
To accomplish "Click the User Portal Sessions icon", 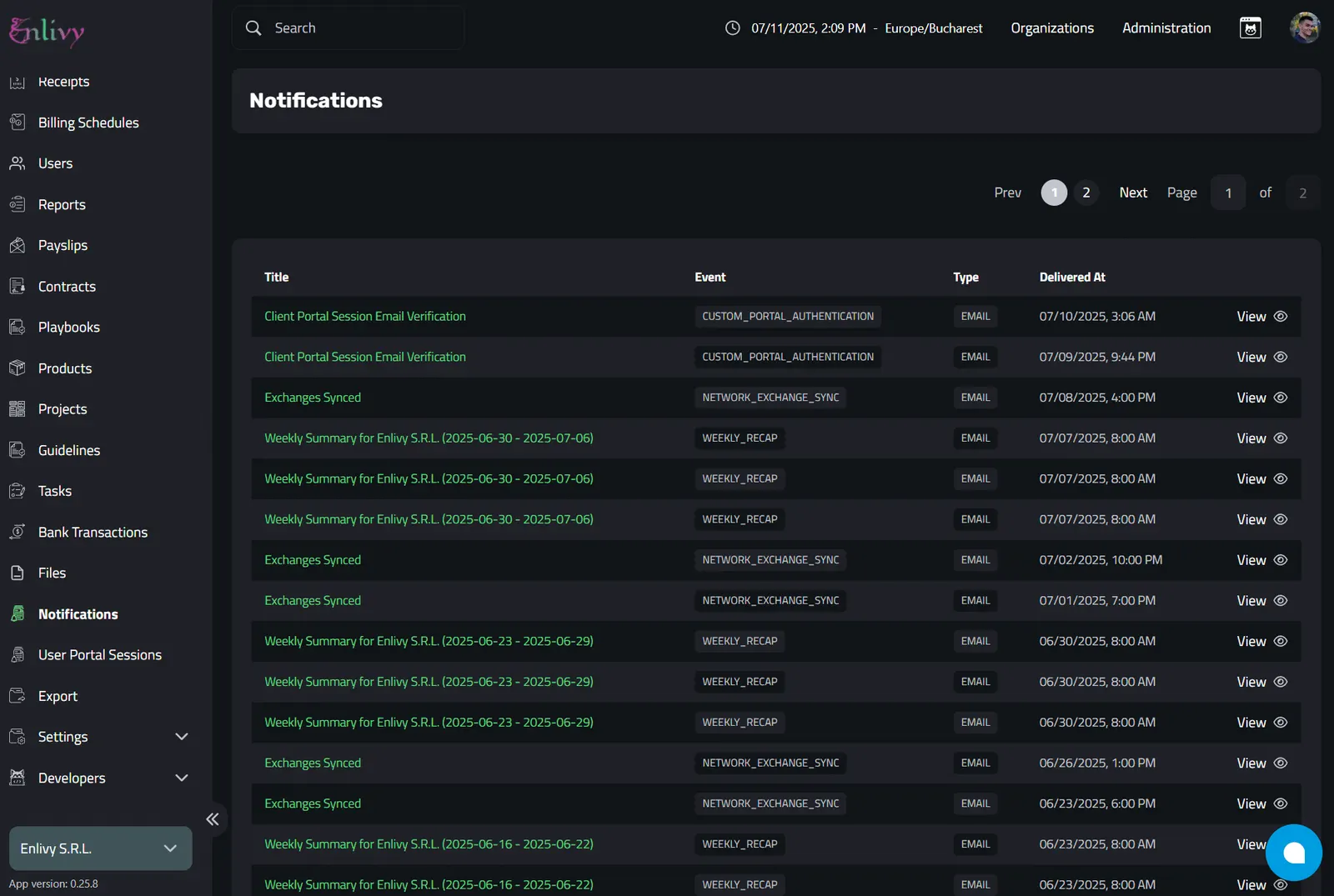I will pos(18,654).
